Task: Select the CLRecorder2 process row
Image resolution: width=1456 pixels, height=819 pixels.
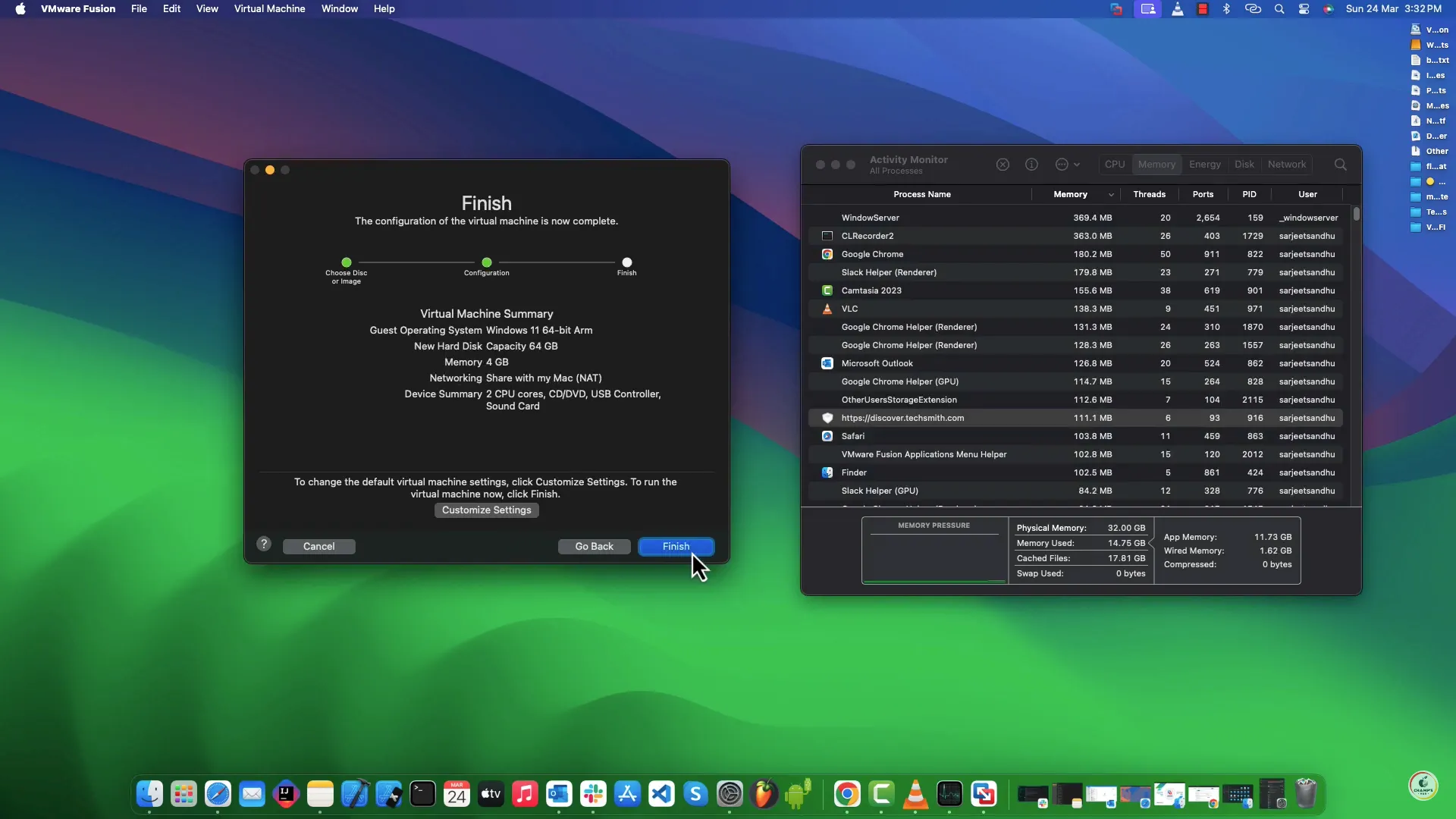Action: (1075, 236)
